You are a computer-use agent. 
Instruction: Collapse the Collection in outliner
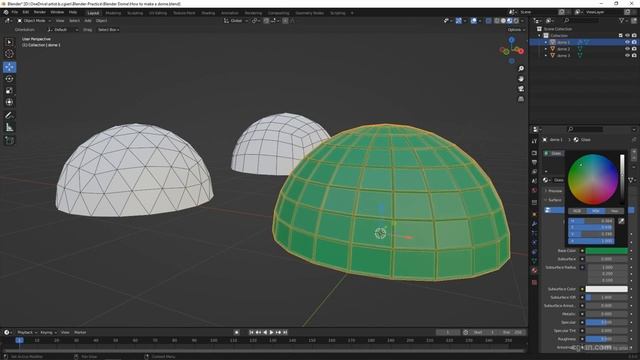540,36
